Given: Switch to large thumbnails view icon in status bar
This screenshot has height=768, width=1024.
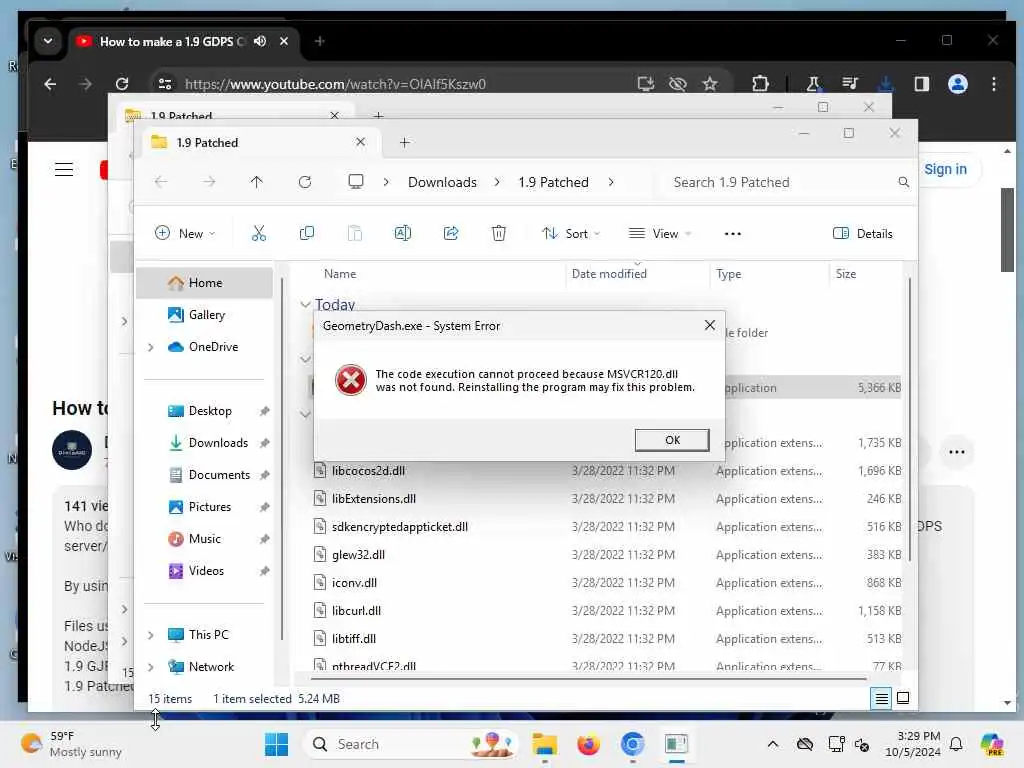Looking at the screenshot, I should click(903, 699).
